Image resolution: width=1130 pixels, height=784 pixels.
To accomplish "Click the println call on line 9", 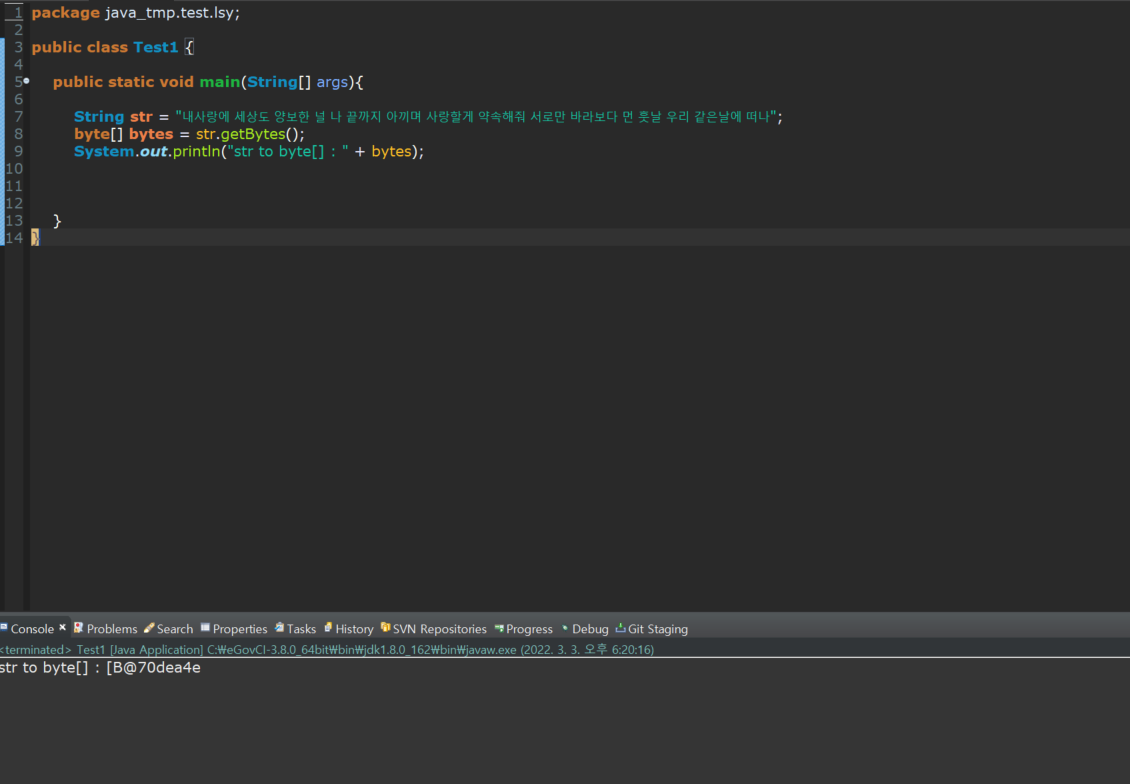I will tap(196, 151).
